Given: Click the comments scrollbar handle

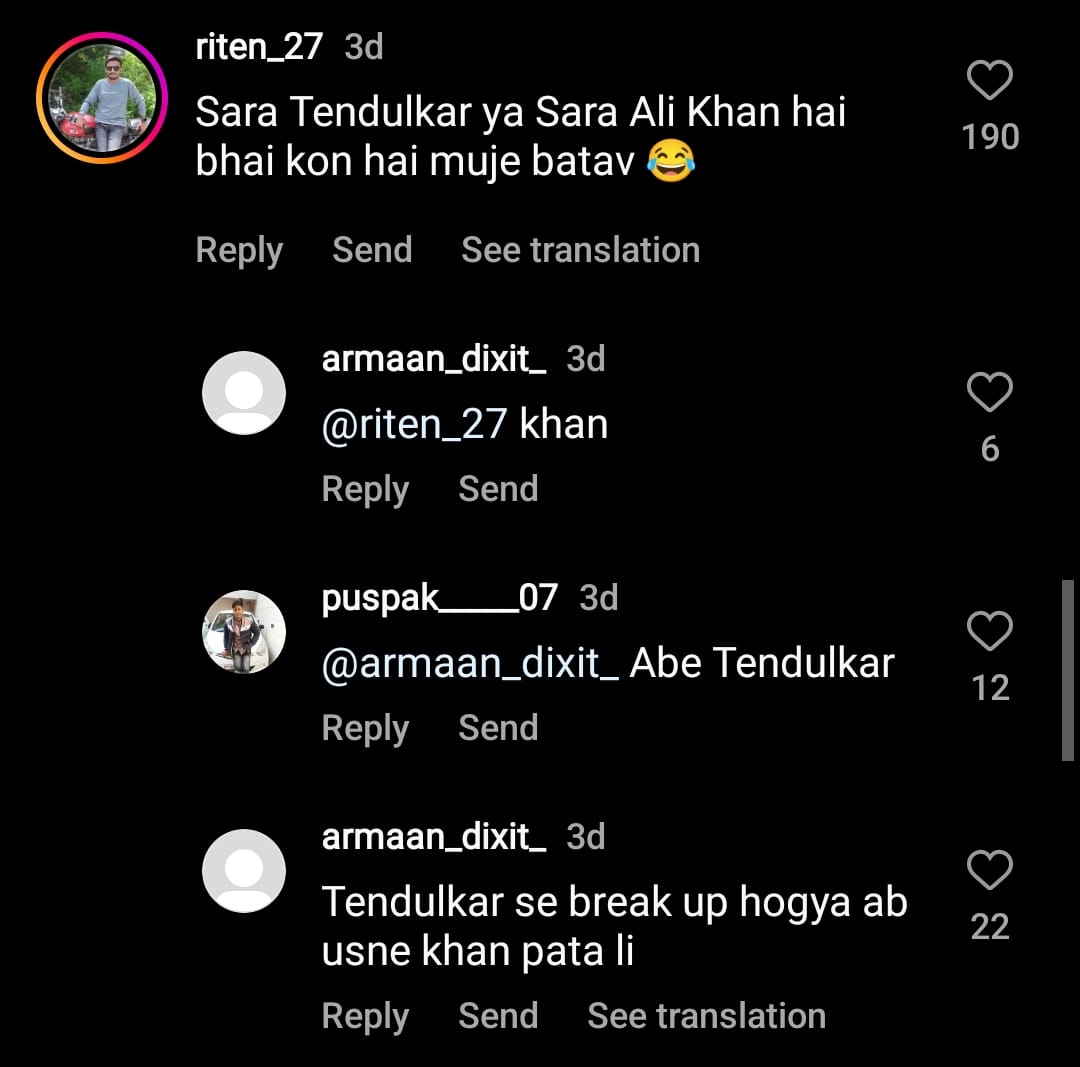Looking at the screenshot, I should tap(1069, 670).
